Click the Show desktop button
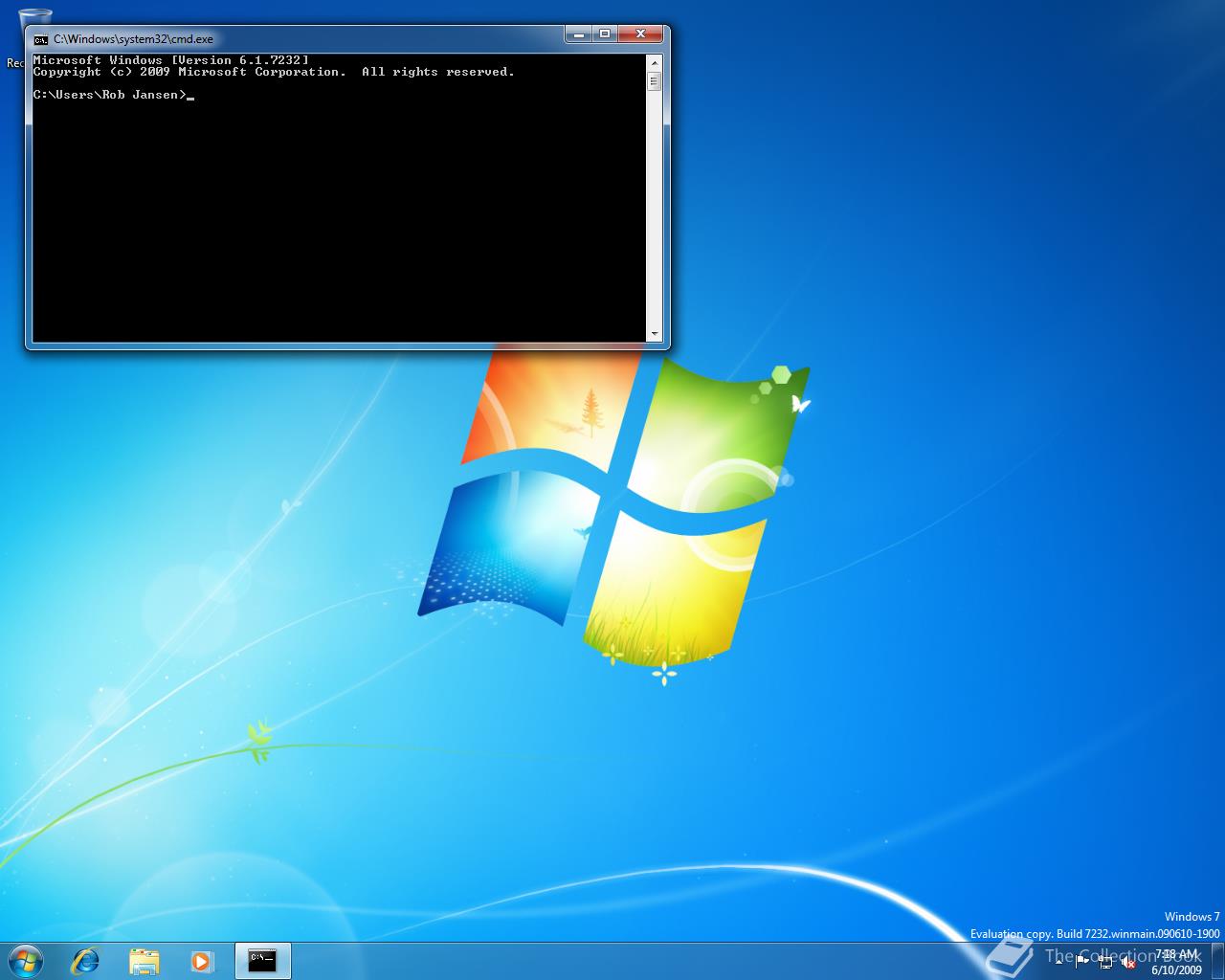Screen dimensions: 1225x980 tap(1217, 961)
